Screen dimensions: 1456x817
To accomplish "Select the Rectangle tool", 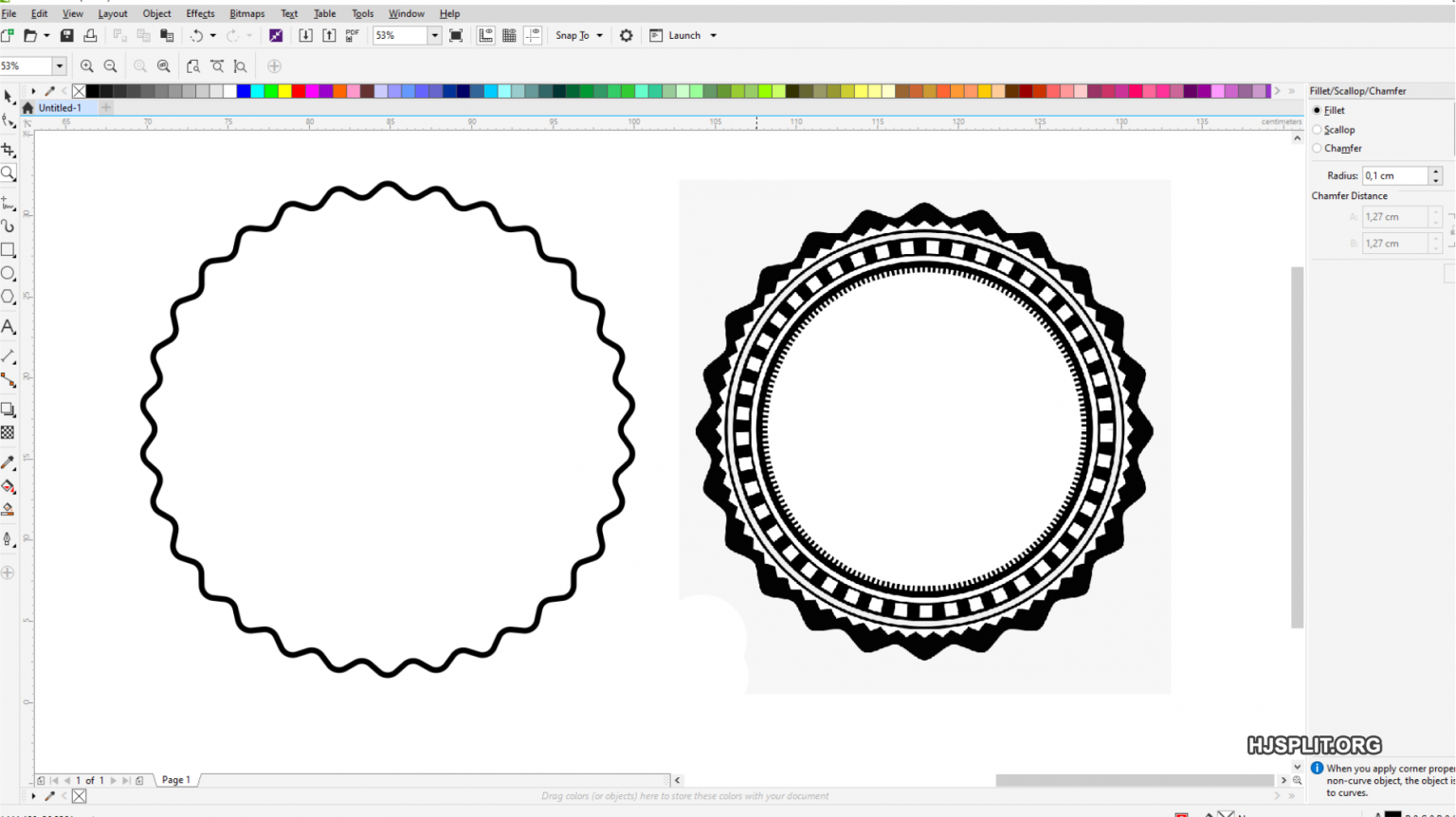I will click(x=9, y=250).
